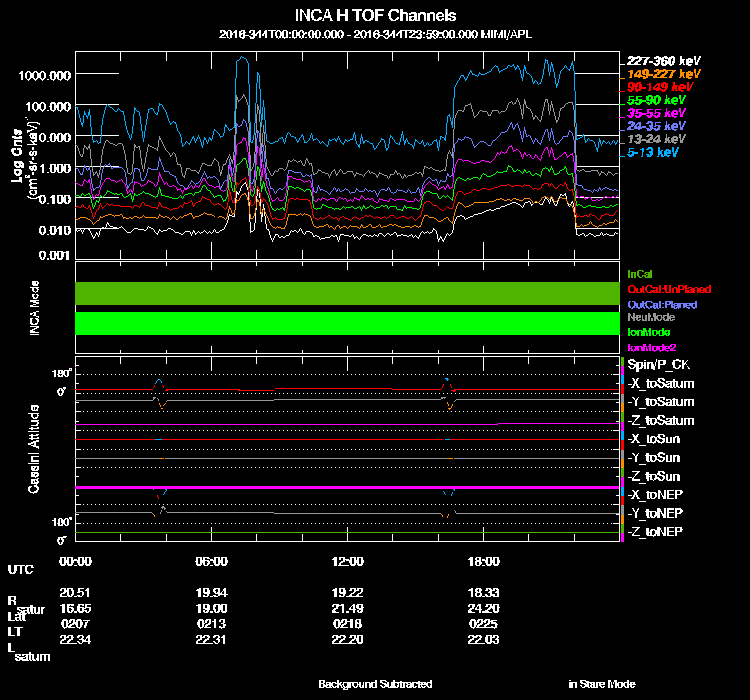Click the L value 22.03
Viewport: 750px width, 700px height.
click(484, 639)
